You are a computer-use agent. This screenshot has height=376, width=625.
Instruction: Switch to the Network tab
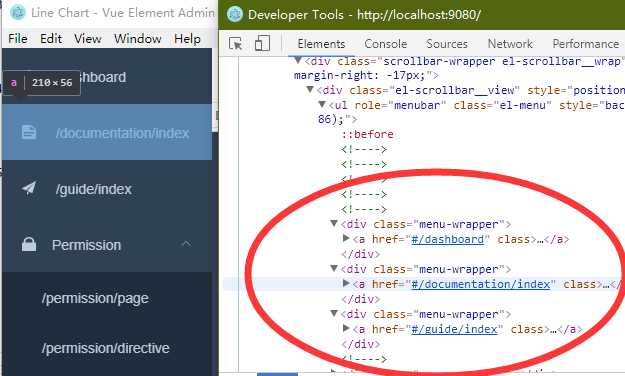click(x=510, y=43)
